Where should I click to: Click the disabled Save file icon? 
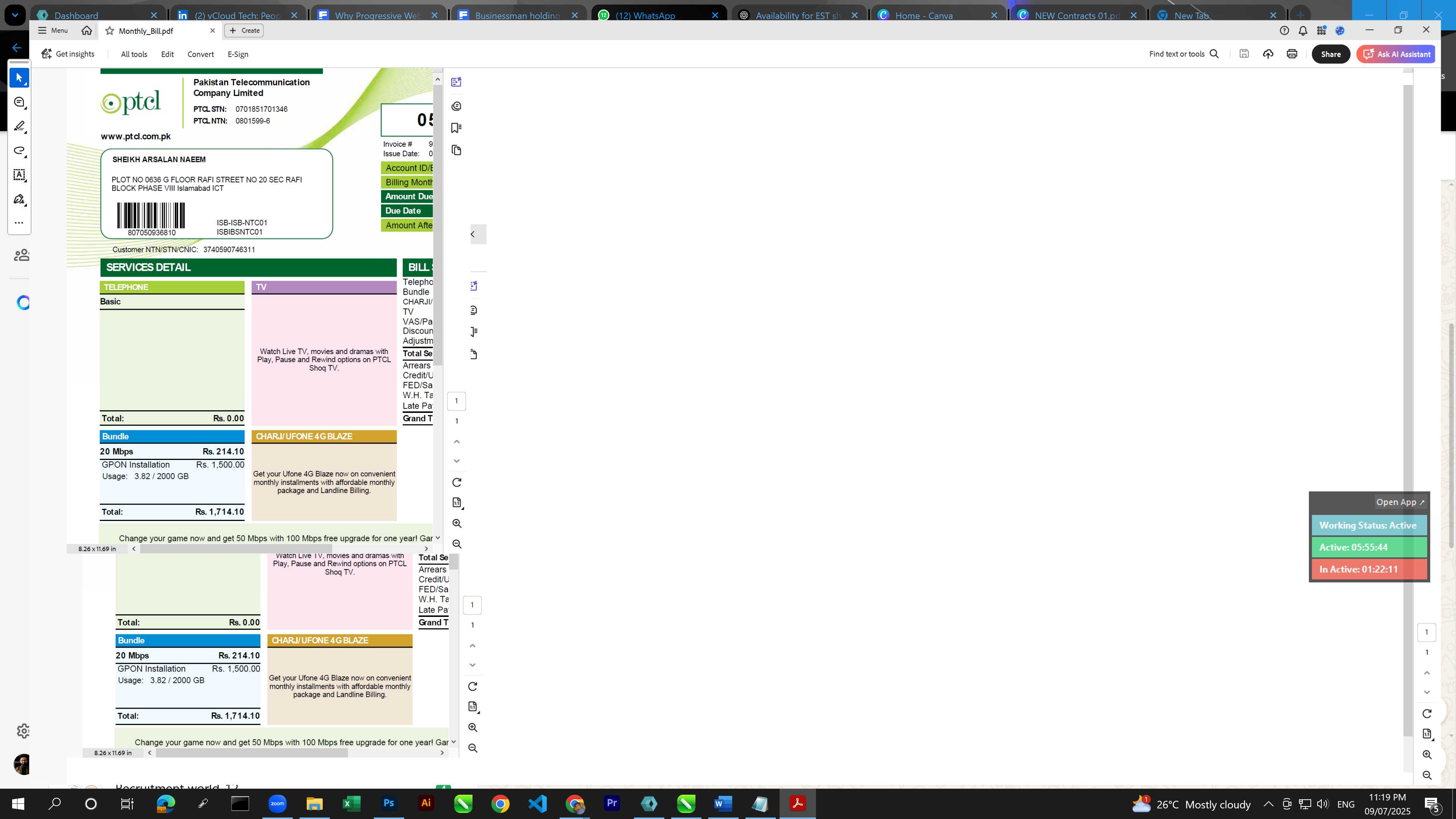pyautogui.click(x=1244, y=54)
